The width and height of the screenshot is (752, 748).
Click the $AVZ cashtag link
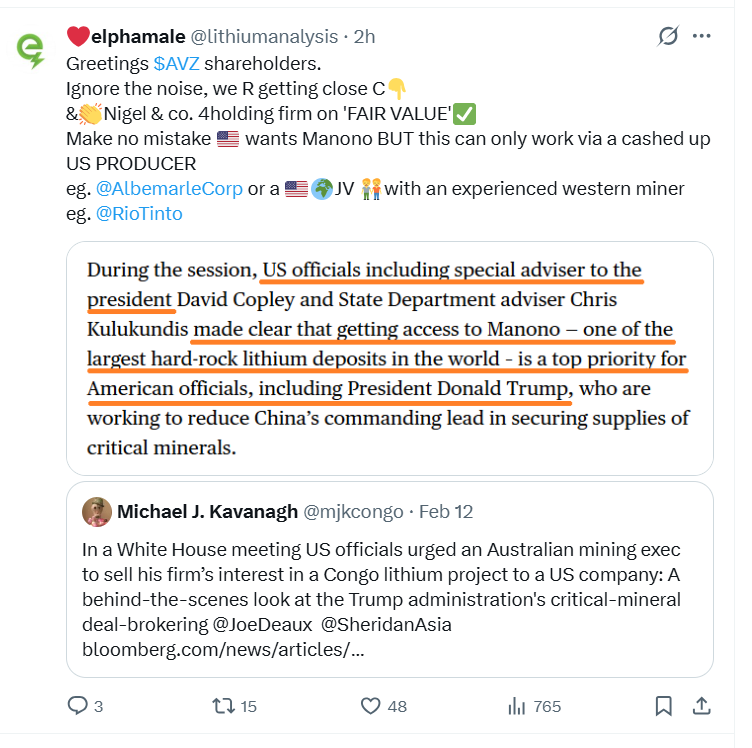pyautogui.click(x=176, y=62)
